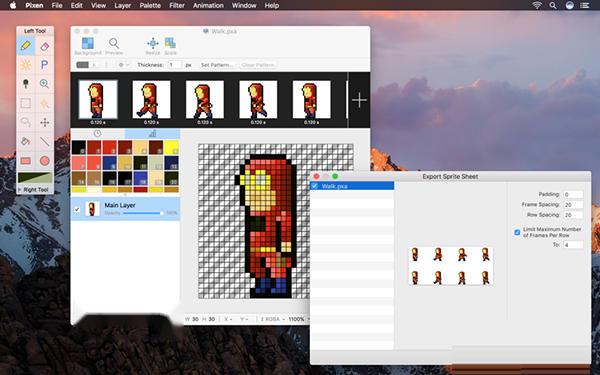Screen dimensions: 600x375
Task: Open the Pixen application menu
Action: pyautogui.click(x=34, y=5)
